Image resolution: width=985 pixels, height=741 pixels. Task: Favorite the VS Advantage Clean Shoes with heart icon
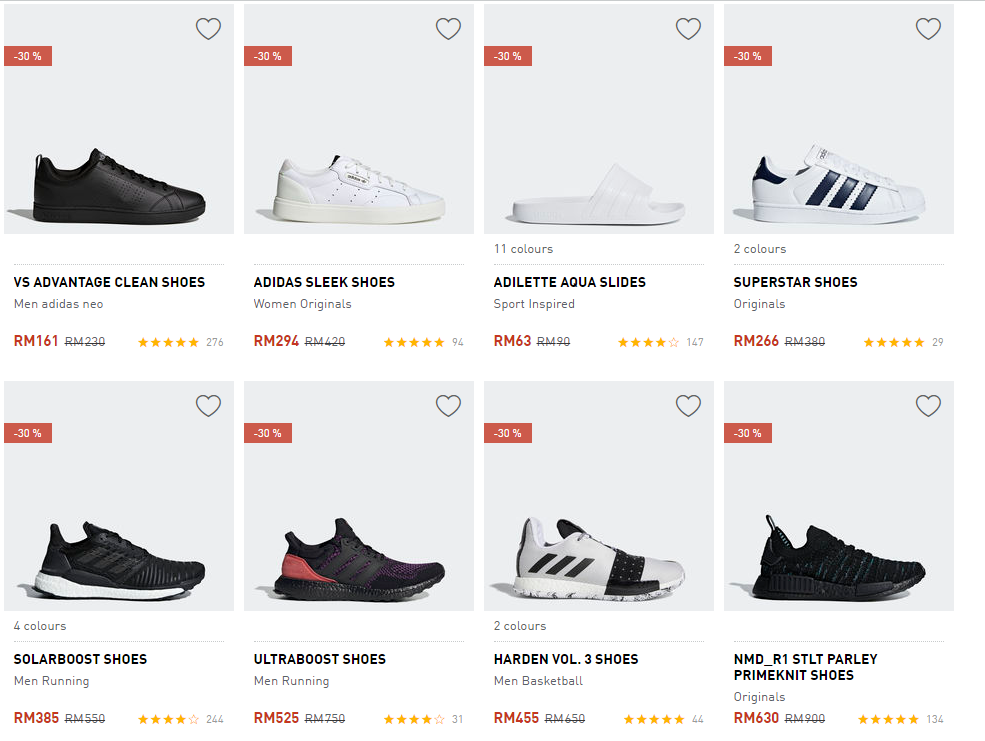click(208, 29)
